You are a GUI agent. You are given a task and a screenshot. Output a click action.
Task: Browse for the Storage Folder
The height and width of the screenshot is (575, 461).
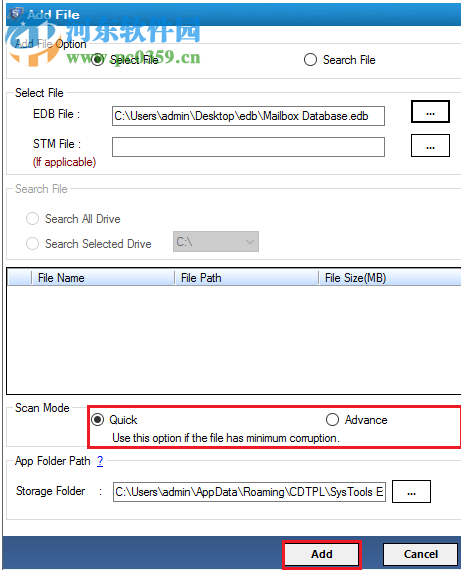[x=411, y=492]
